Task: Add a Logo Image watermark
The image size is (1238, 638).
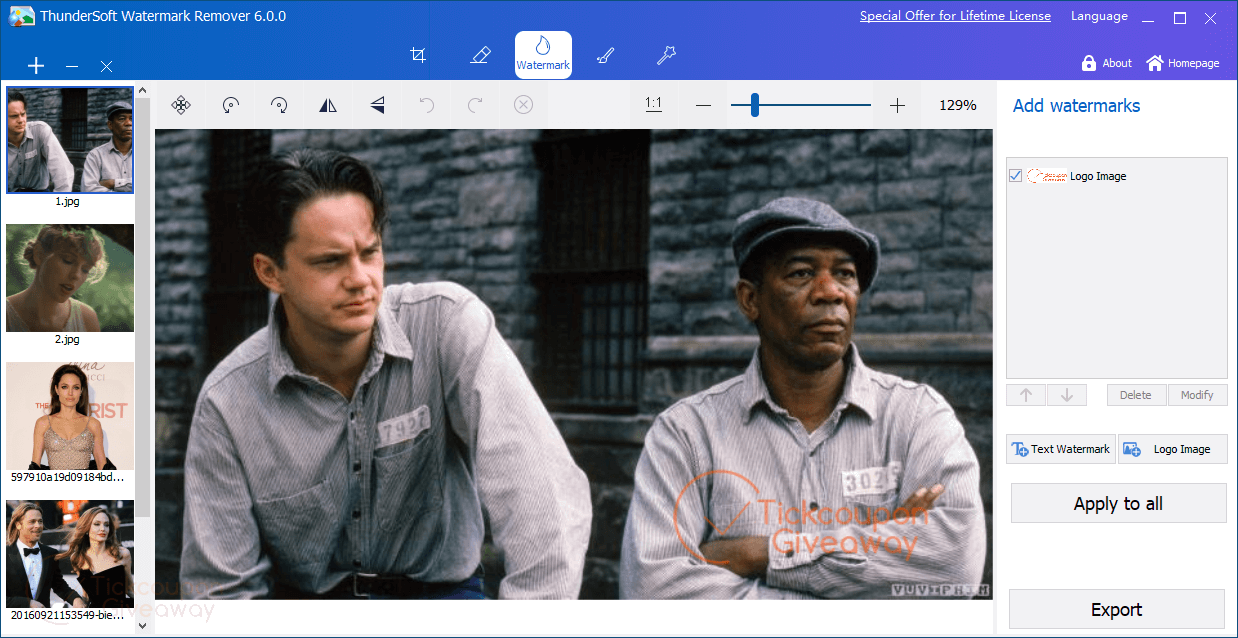Action: click(x=1172, y=449)
